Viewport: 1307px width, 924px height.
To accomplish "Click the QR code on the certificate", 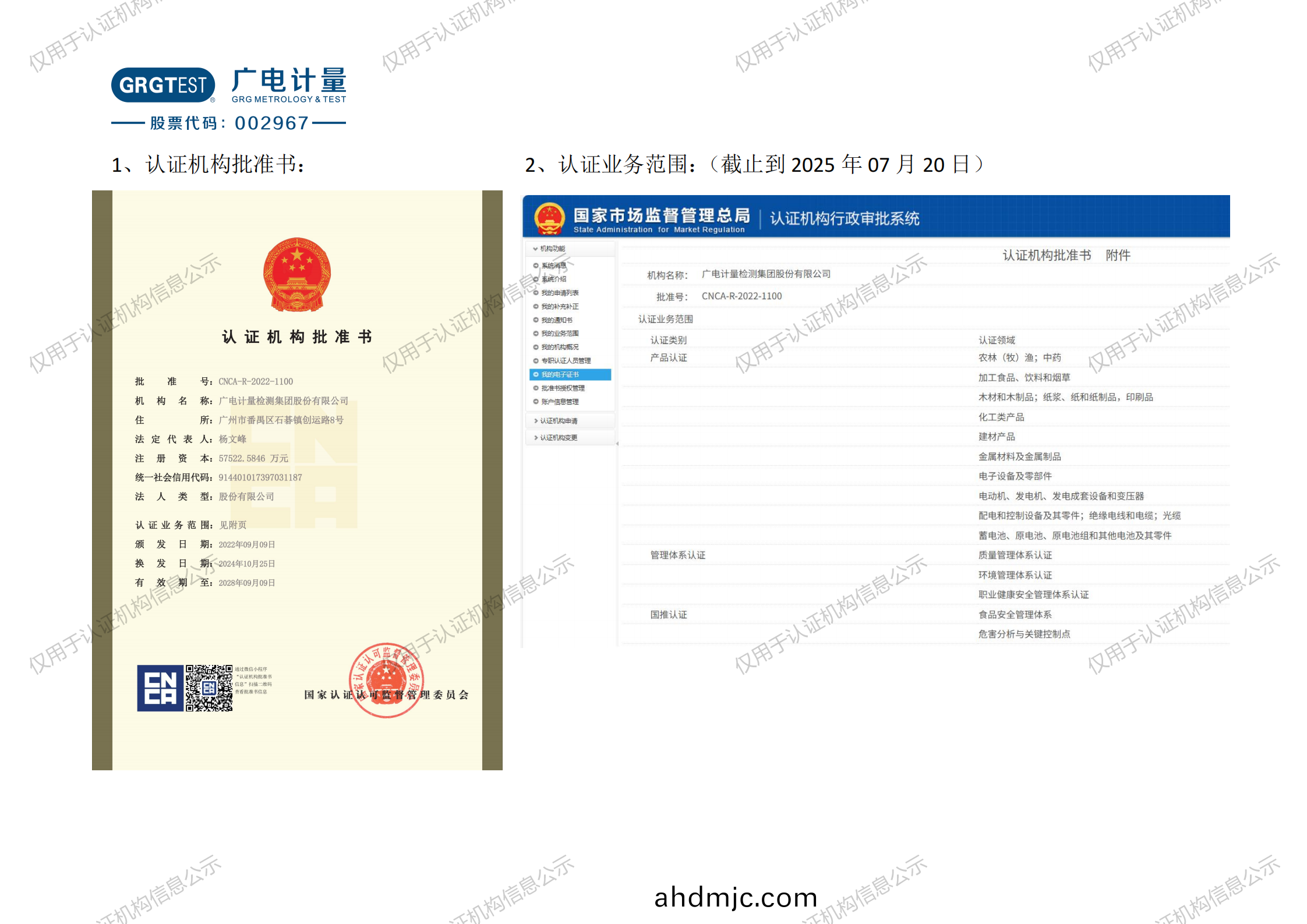I will (x=209, y=688).
